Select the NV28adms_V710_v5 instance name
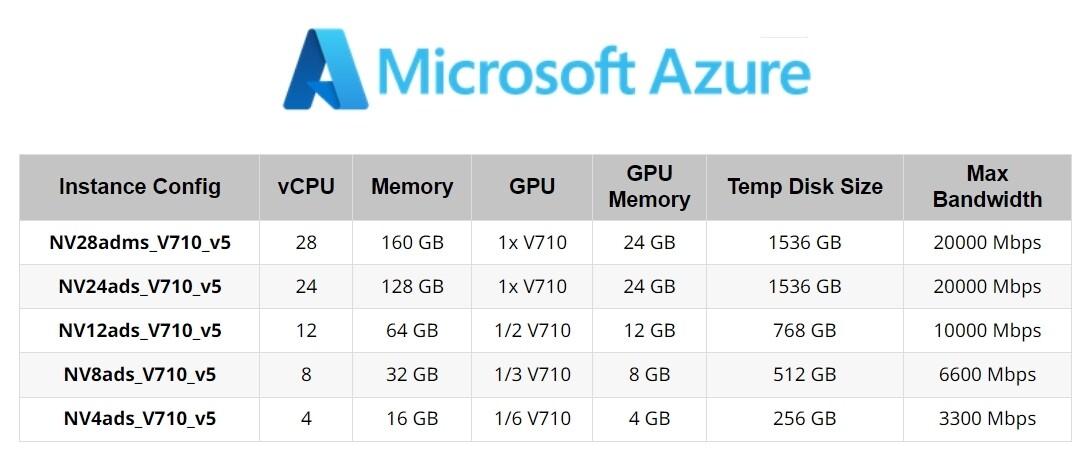 click(x=140, y=242)
